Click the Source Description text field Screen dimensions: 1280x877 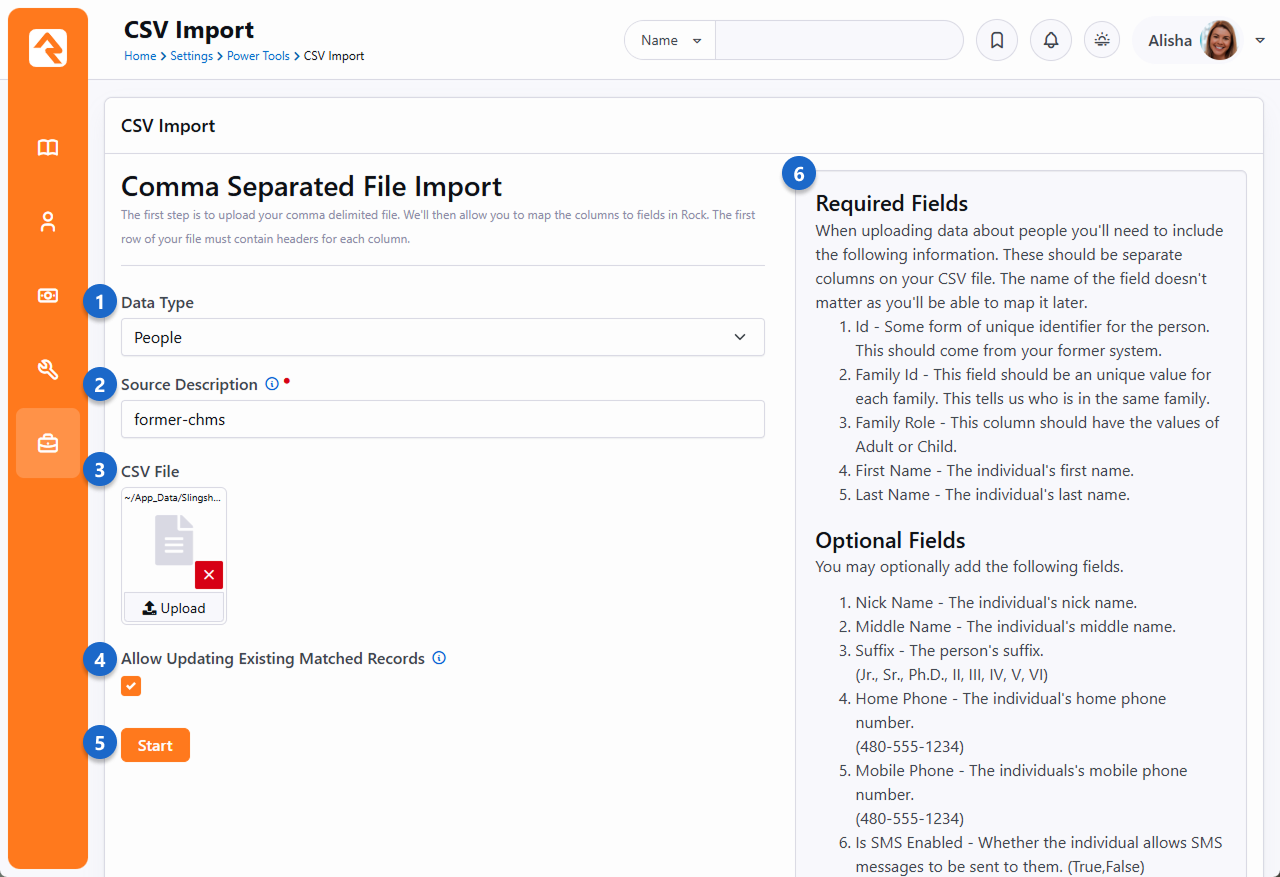click(x=442, y=420)
